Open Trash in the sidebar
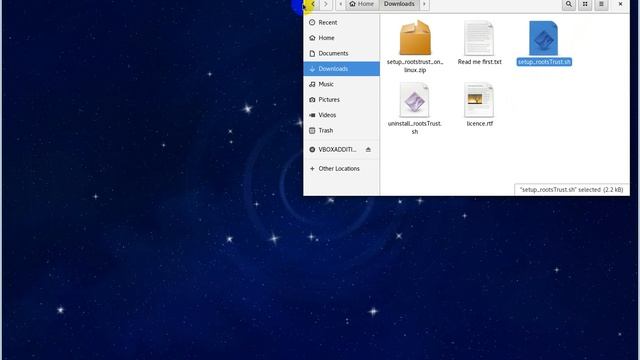 click(x=342, y=131)
